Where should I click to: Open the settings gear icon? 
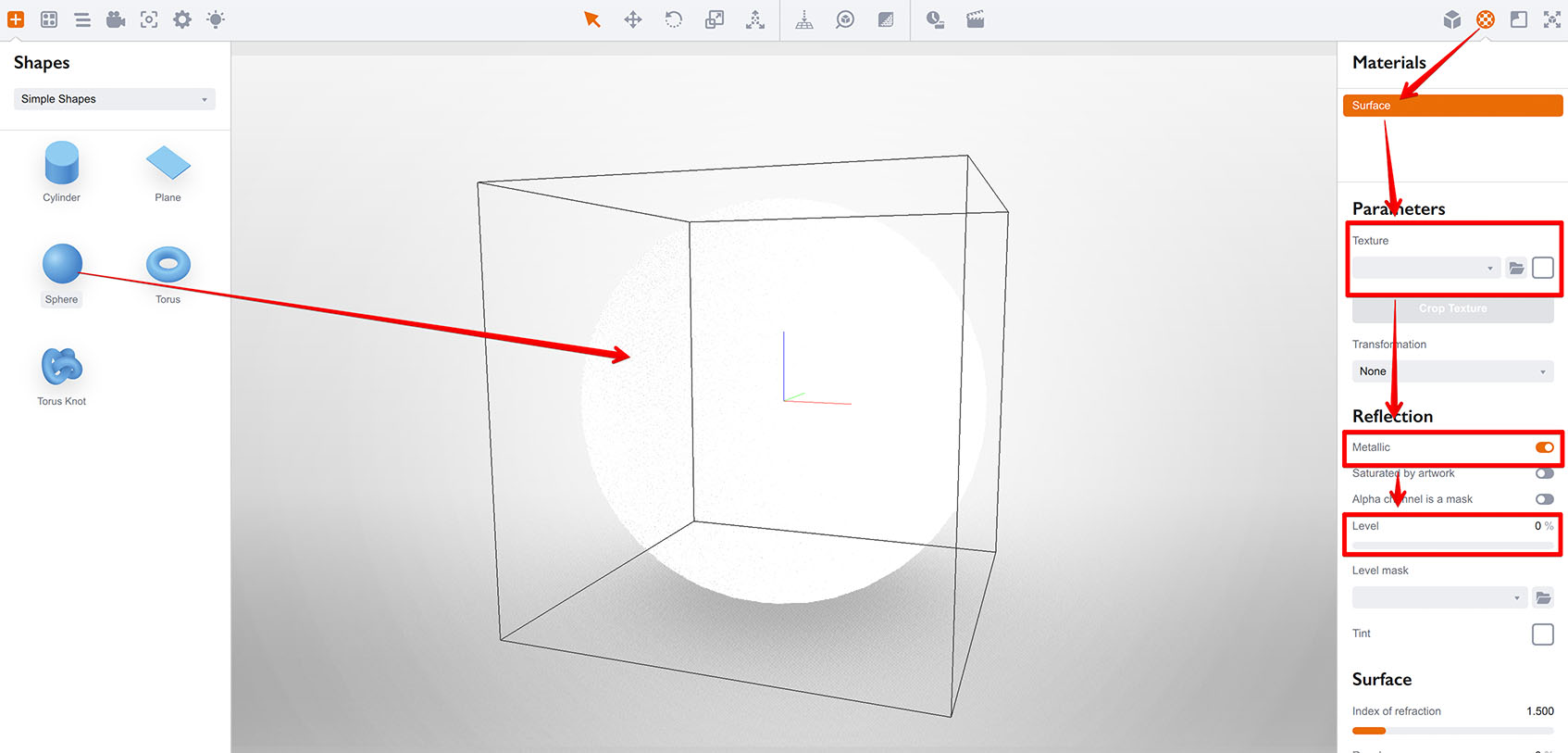pos(182,19)
